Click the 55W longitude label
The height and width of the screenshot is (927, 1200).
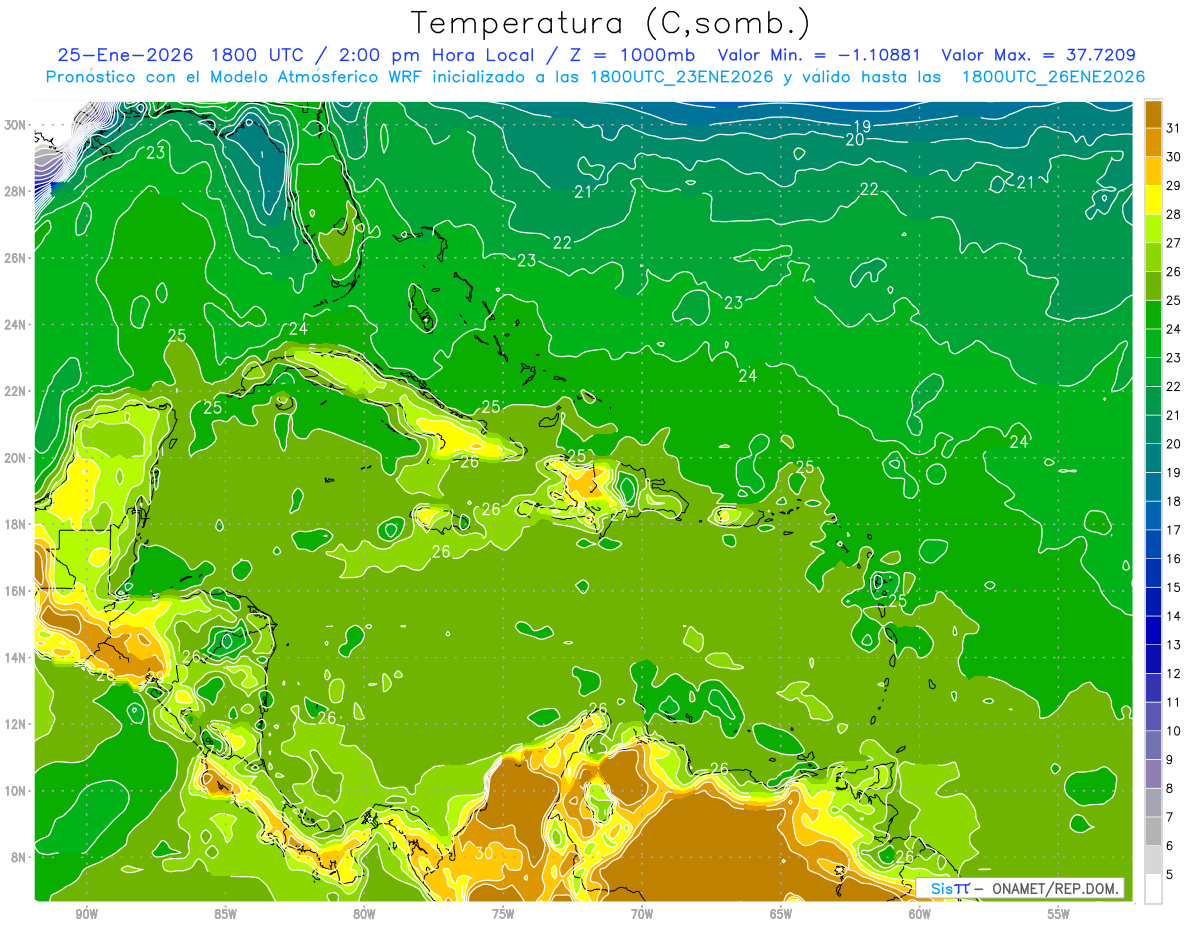1059,914
